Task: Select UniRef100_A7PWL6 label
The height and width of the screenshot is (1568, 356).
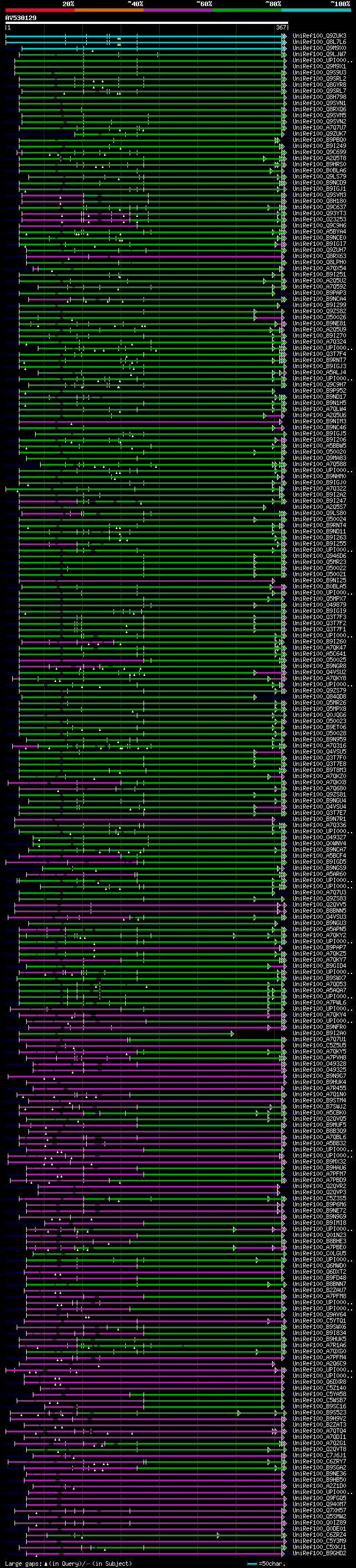Action: click(319, 1002)
